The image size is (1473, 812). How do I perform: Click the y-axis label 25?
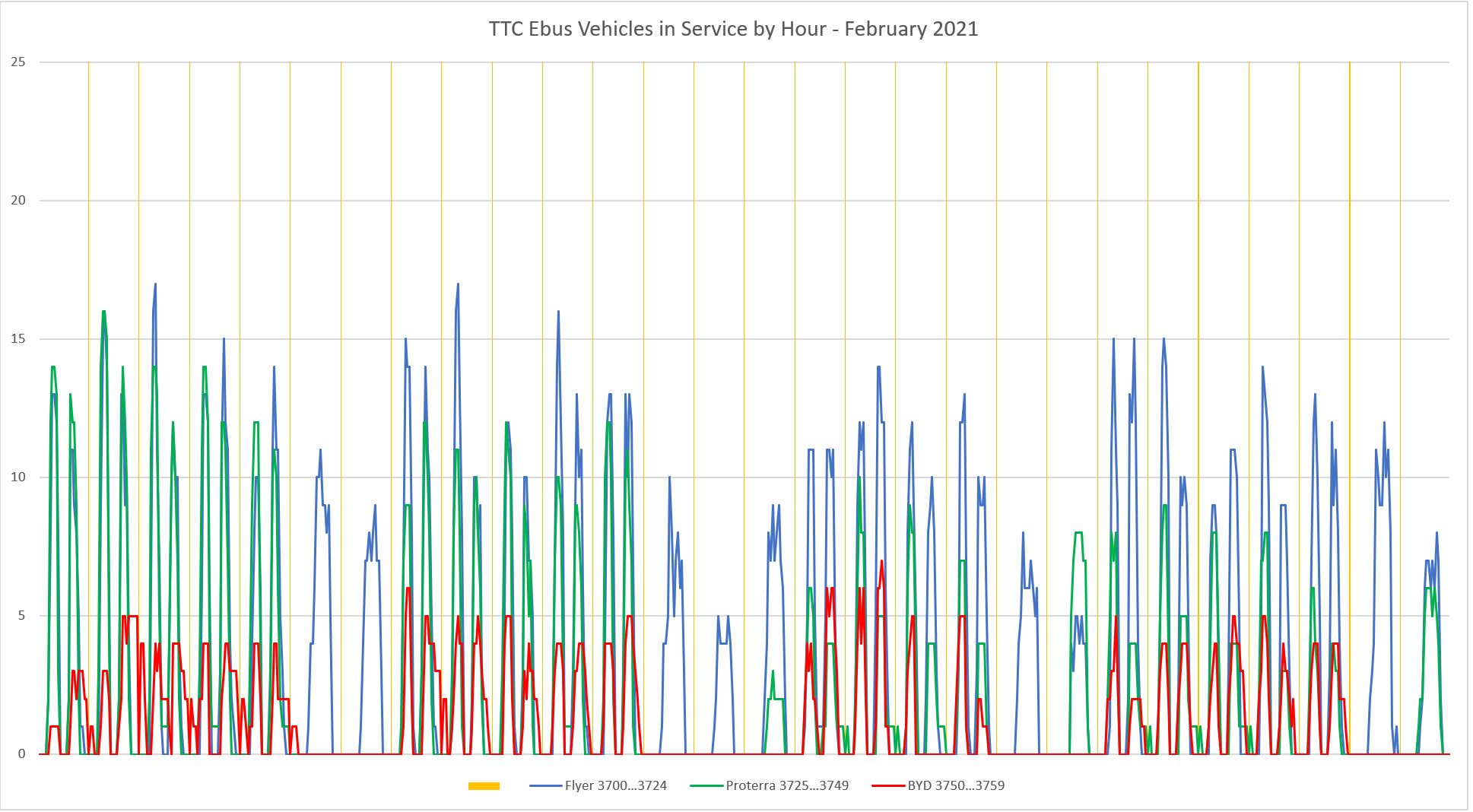coord(18,62)
